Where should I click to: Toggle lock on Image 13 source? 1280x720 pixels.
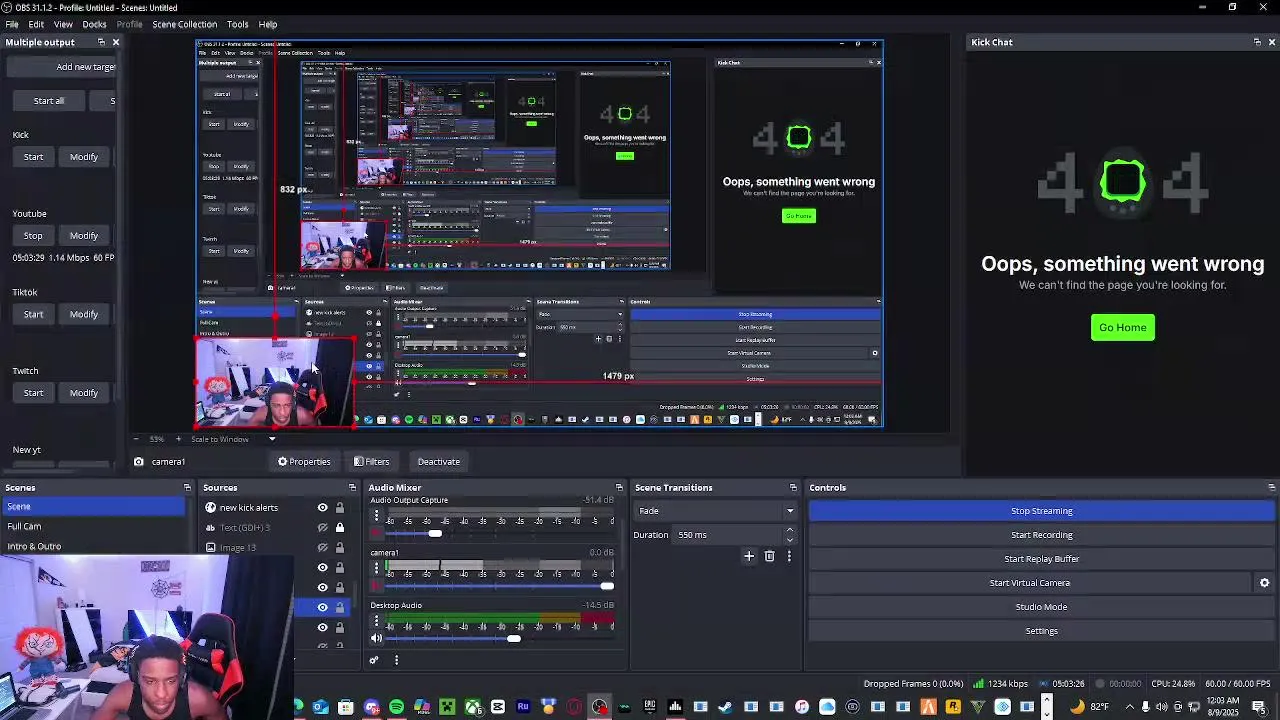click(x=339, y=548)
